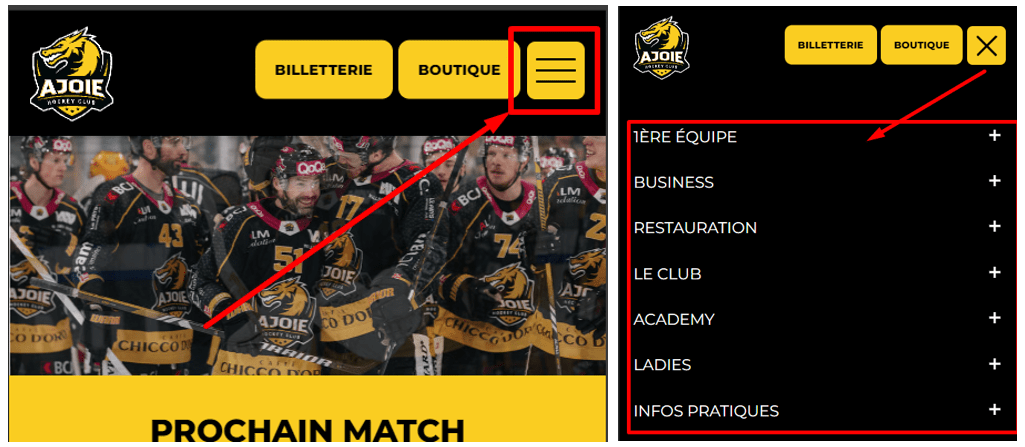The width and height of the screenshot is (1025, 447).
Task: Select the 1ÈRE ÉQUIPE menu item
Action: pyautogui.click(x=685, y=137)
